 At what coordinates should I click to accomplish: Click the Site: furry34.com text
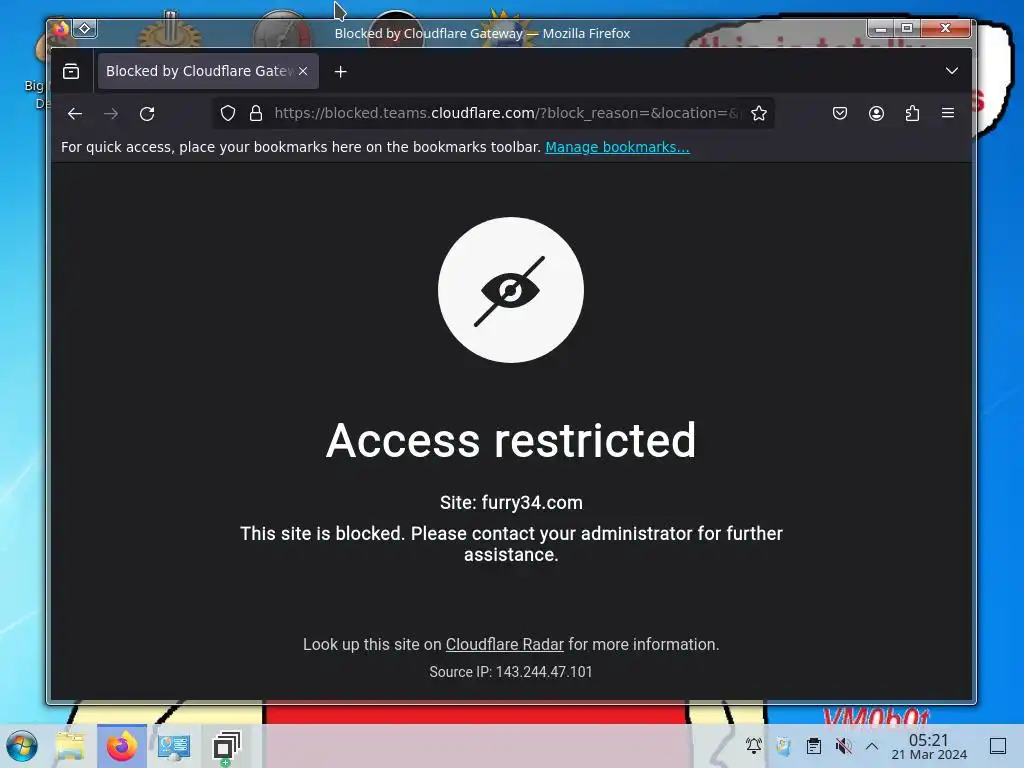pos(511,503)
